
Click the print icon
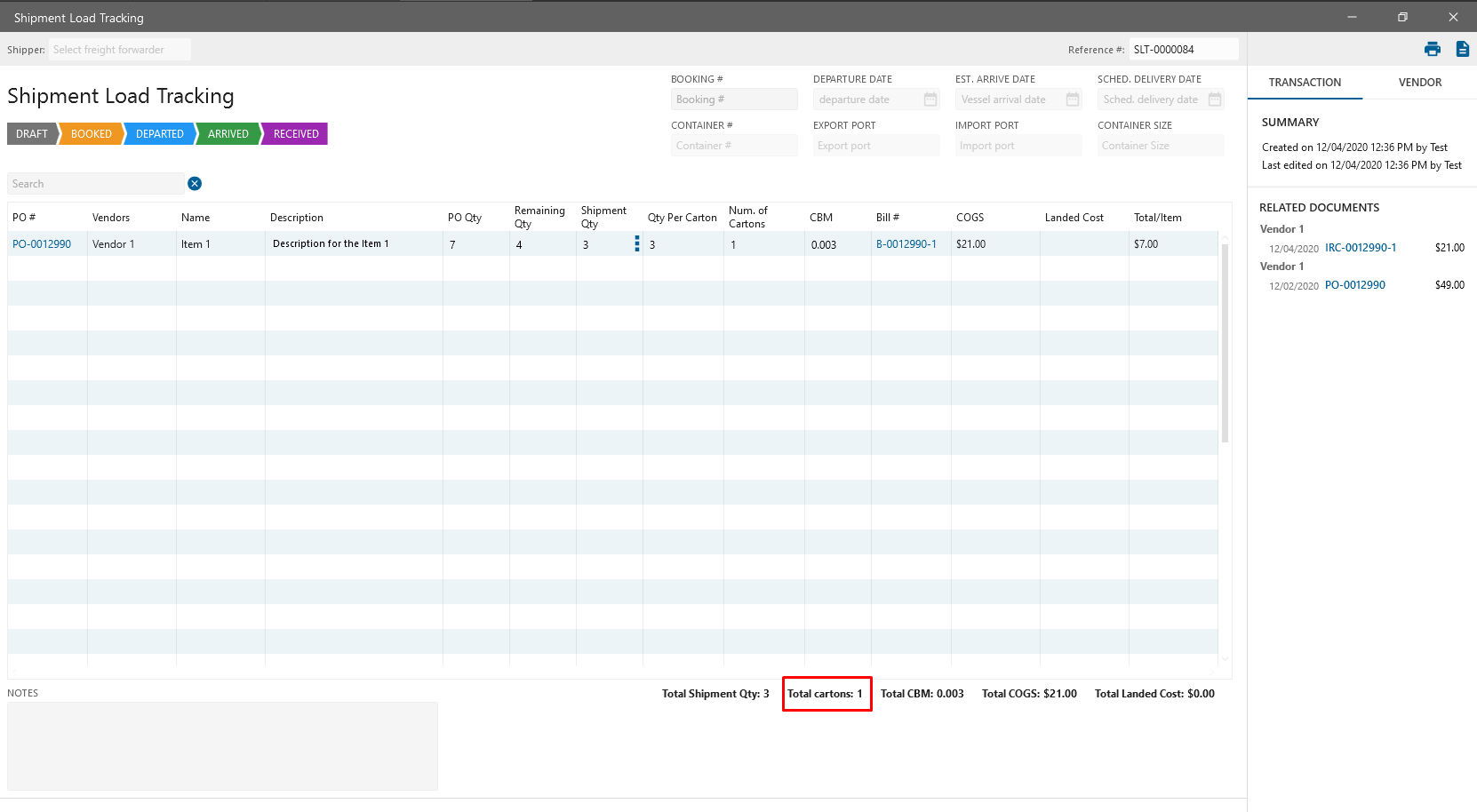click(1432, 50)
